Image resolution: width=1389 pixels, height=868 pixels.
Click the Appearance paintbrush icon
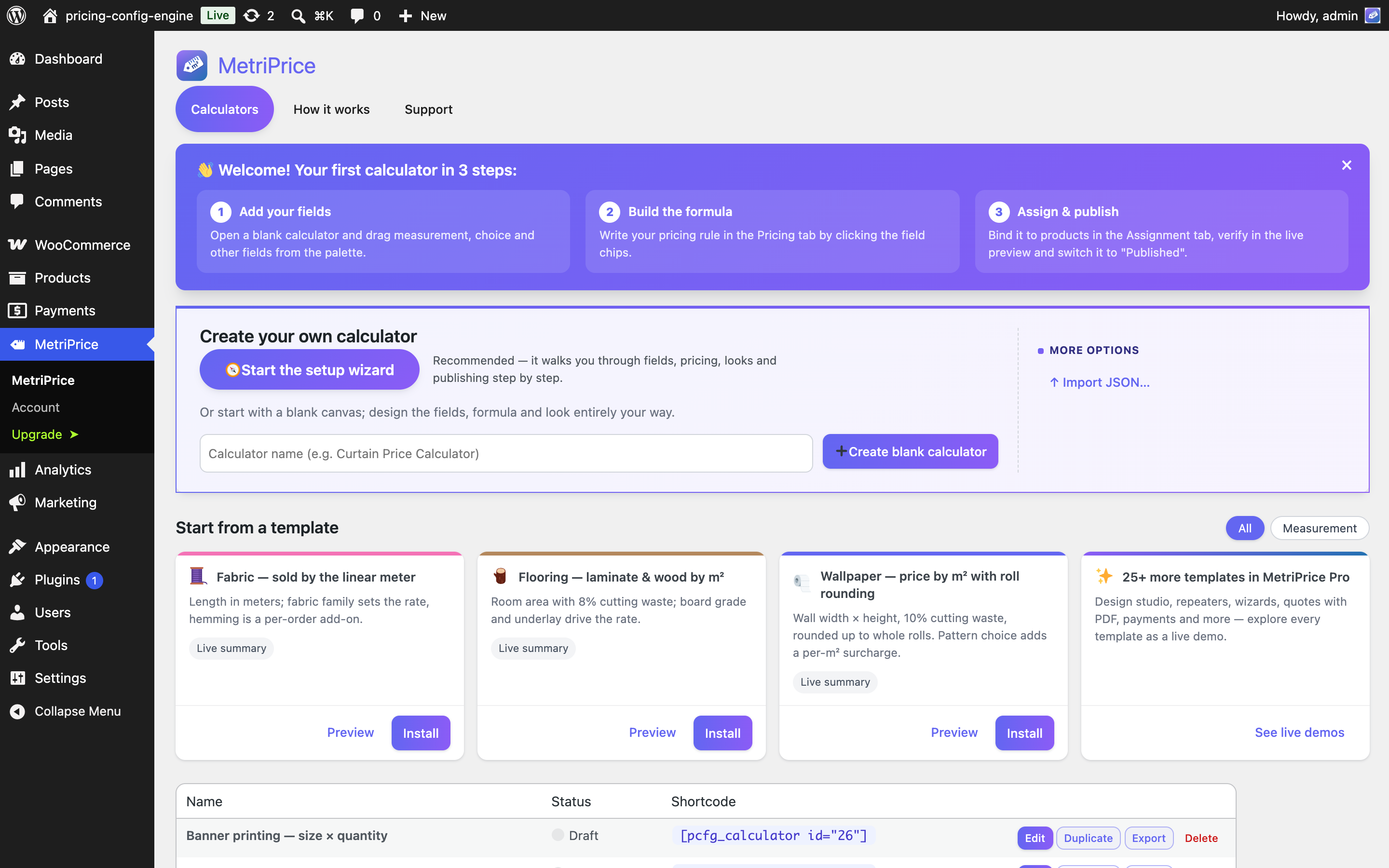click(x=17, y=546)
